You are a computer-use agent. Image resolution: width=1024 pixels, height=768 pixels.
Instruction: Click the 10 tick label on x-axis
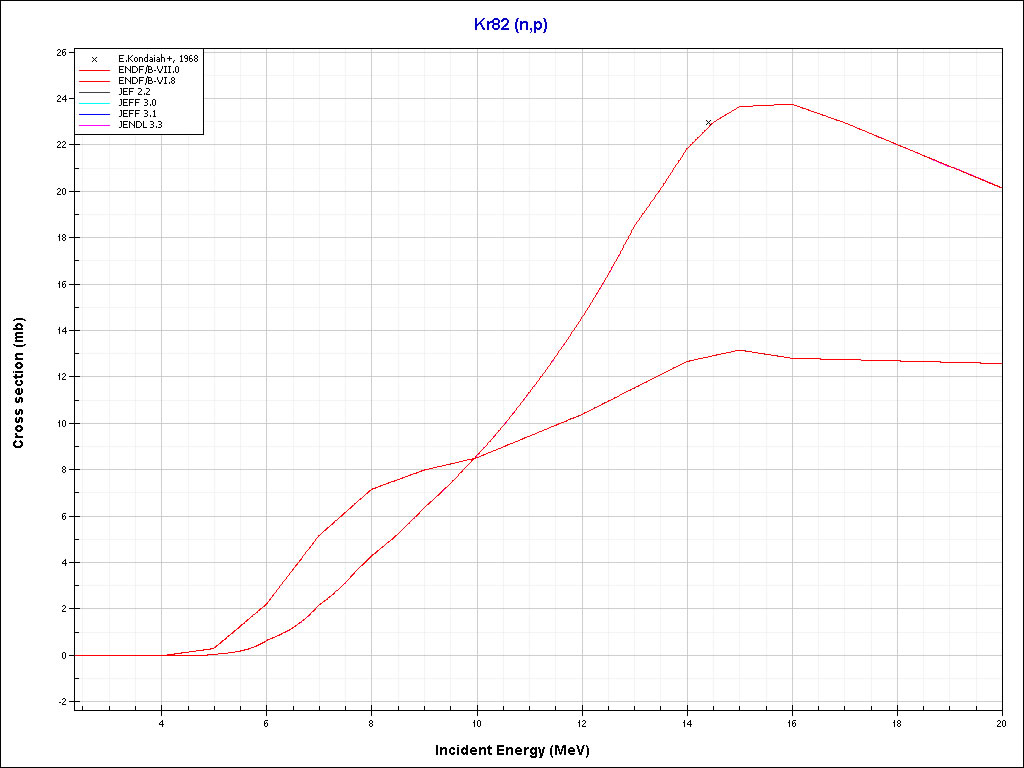476,724
